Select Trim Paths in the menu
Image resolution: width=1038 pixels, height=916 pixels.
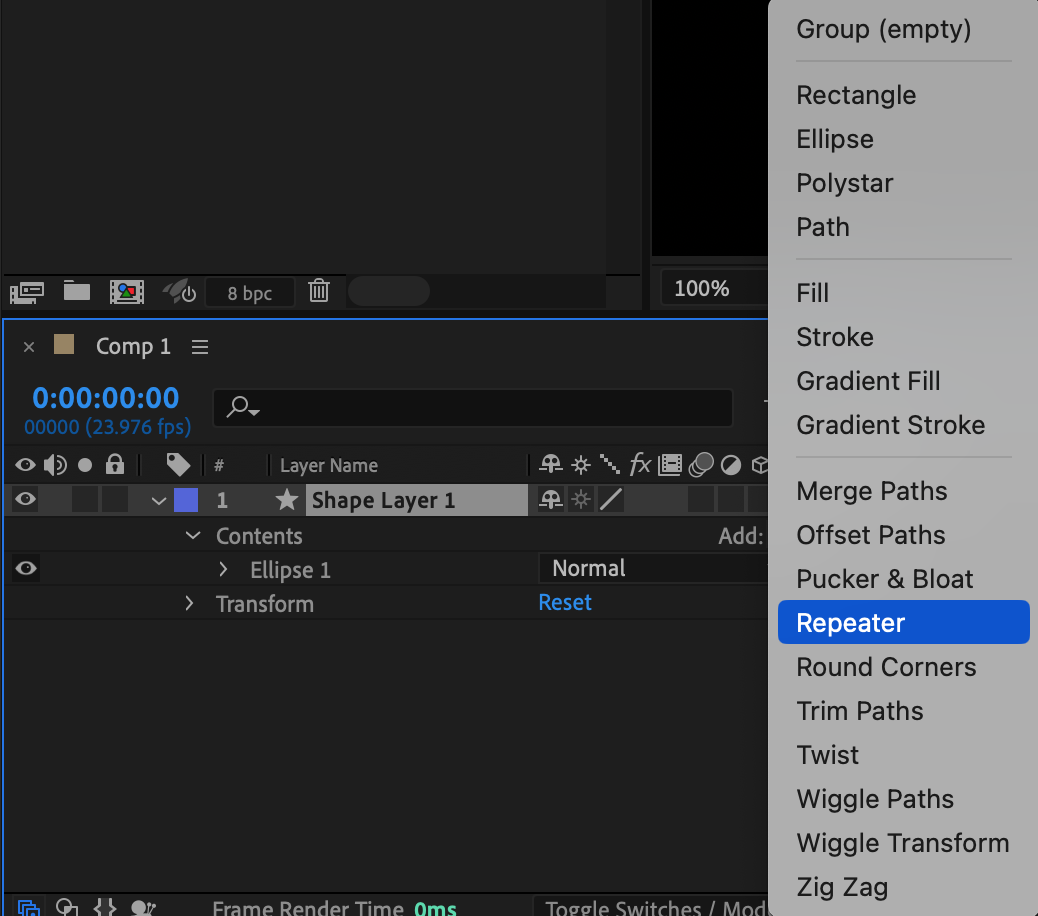pos(859,711)
